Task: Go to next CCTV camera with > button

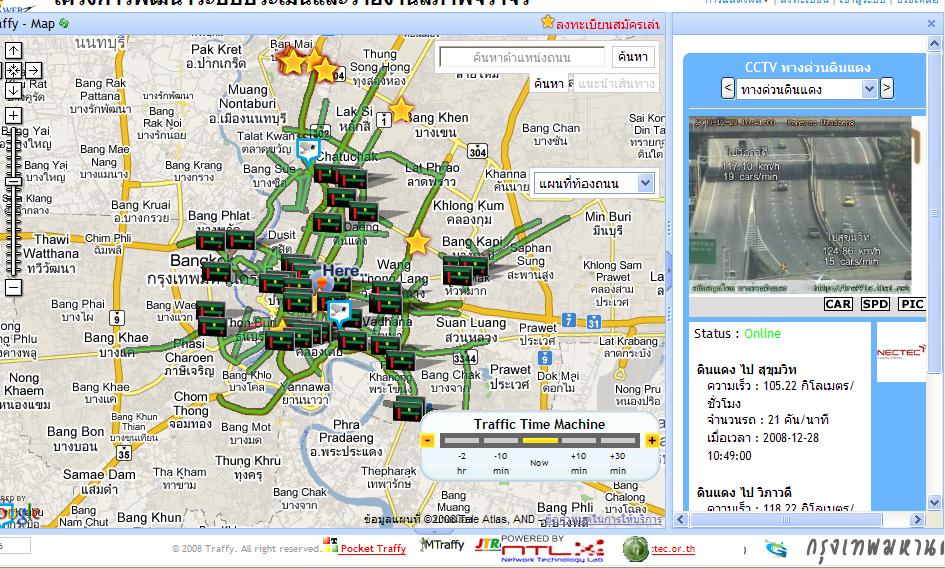Action: point(886,90)
